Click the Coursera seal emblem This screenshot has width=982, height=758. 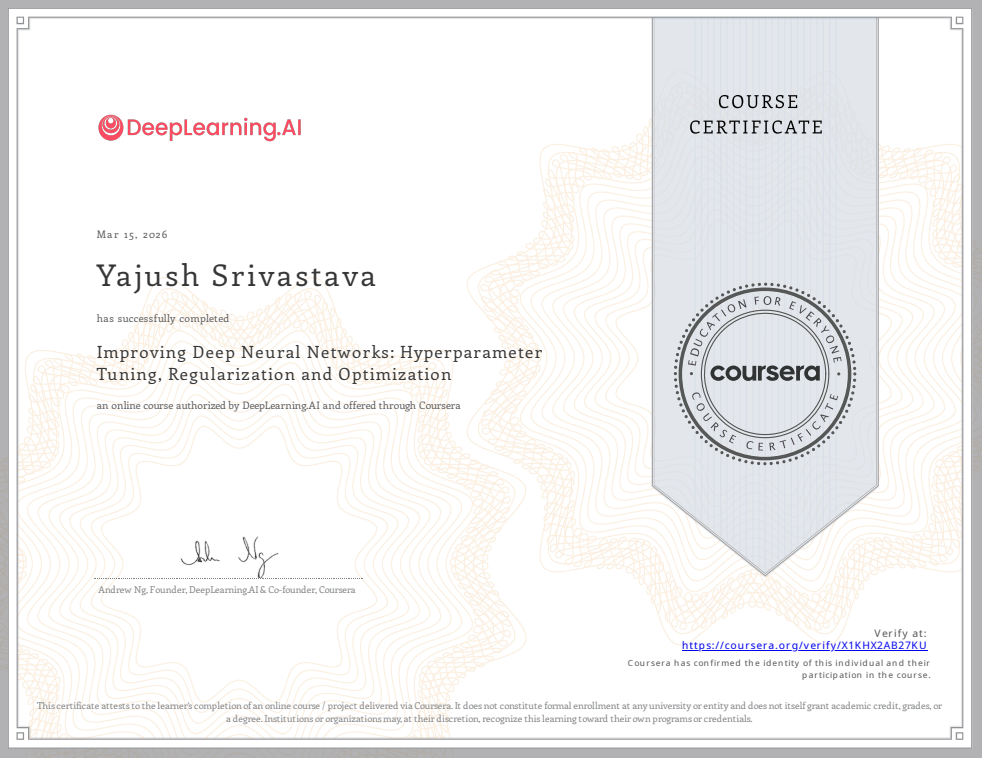[x=765, y=373]
